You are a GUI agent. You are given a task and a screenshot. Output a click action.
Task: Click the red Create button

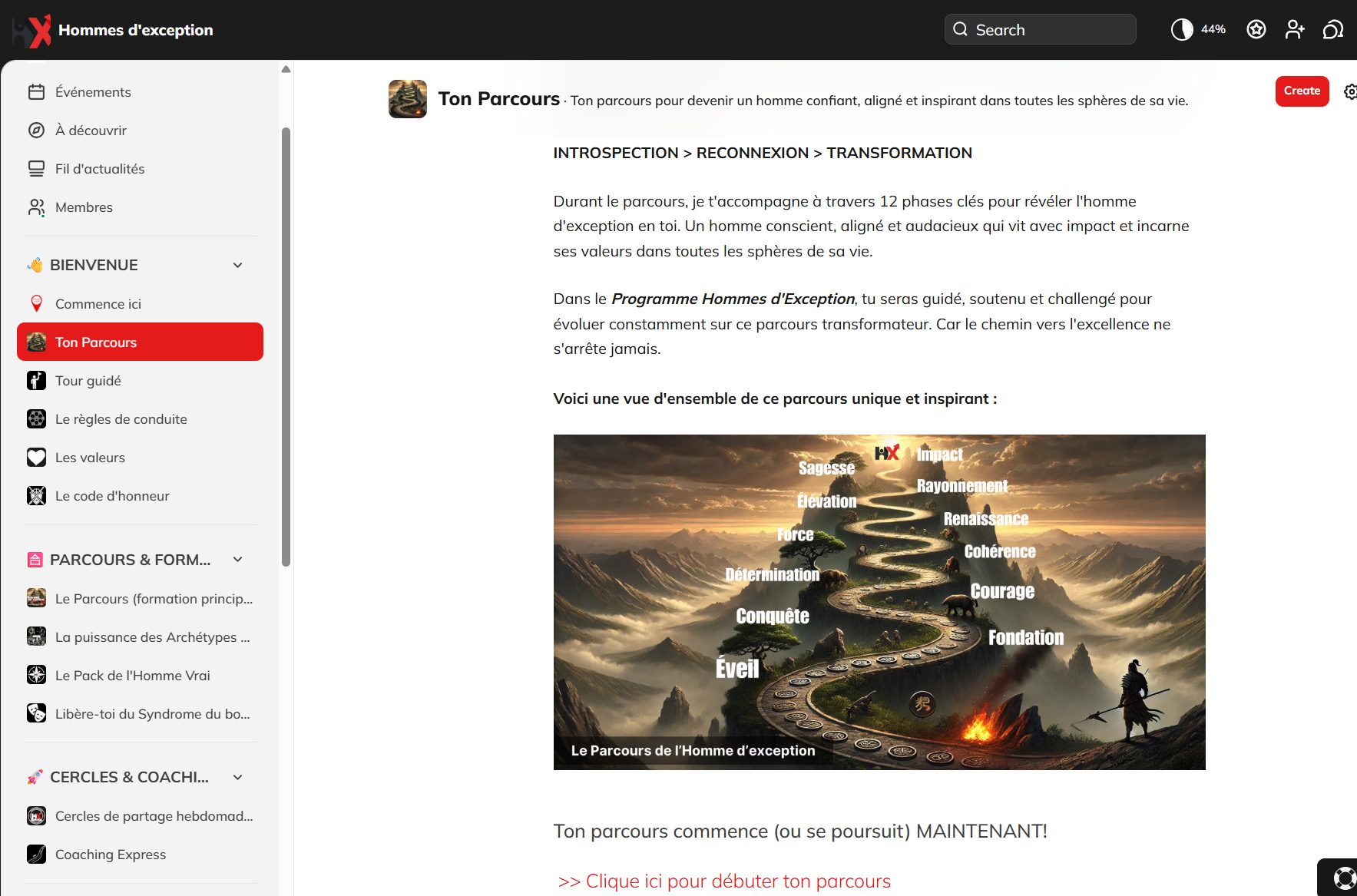[1302, 91]
